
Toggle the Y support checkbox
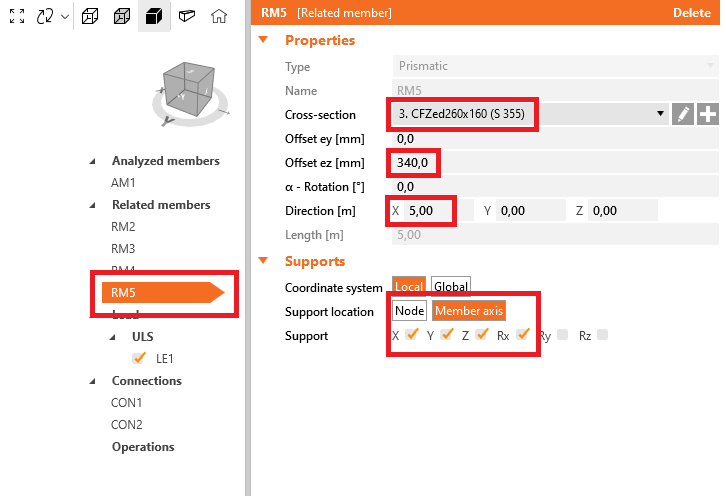[447, 334]
